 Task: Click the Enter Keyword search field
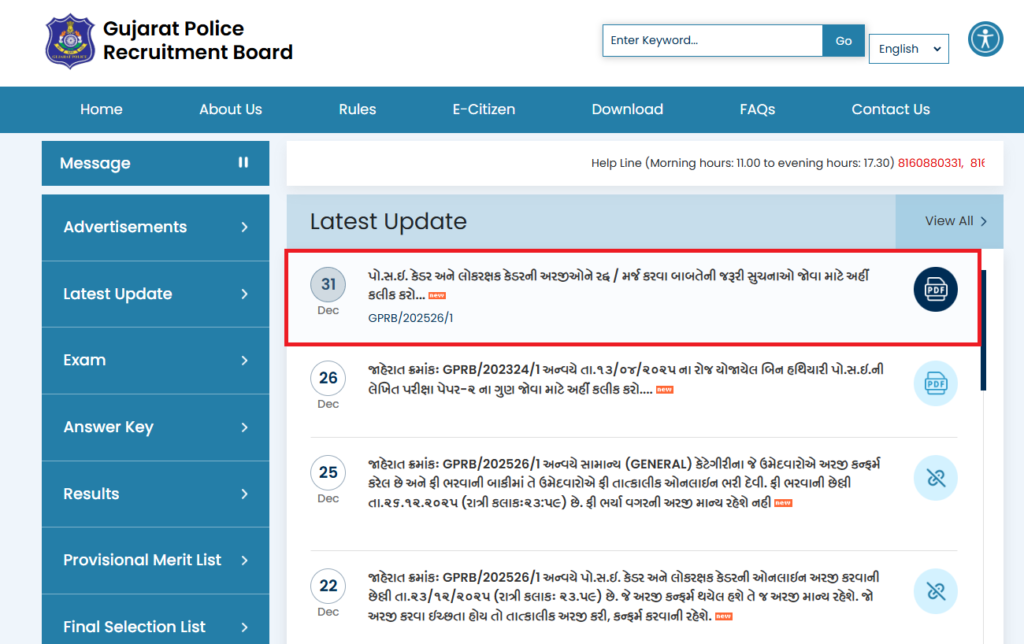(x=711, y=40)
